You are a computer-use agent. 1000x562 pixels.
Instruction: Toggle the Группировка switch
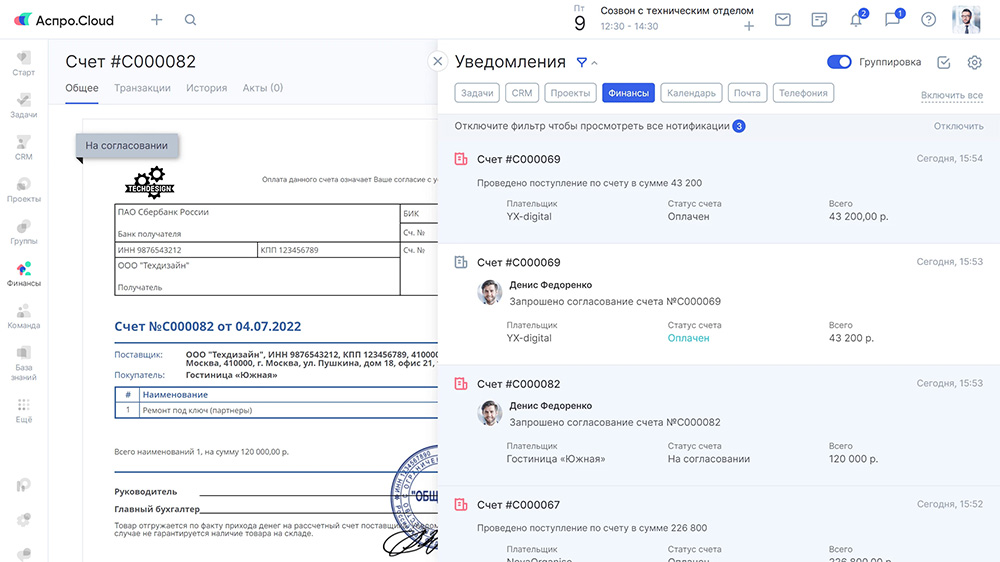pos(839,62)
